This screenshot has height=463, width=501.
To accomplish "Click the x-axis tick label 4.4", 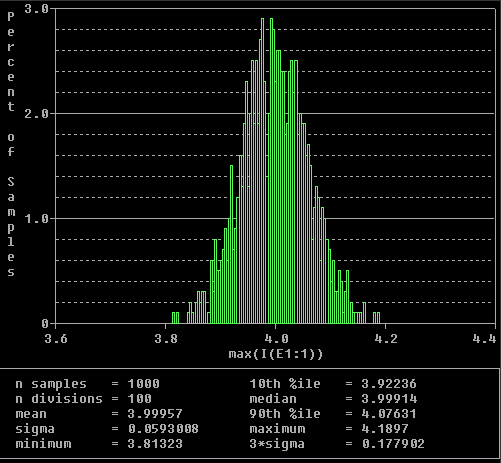I will pos(484,339).
